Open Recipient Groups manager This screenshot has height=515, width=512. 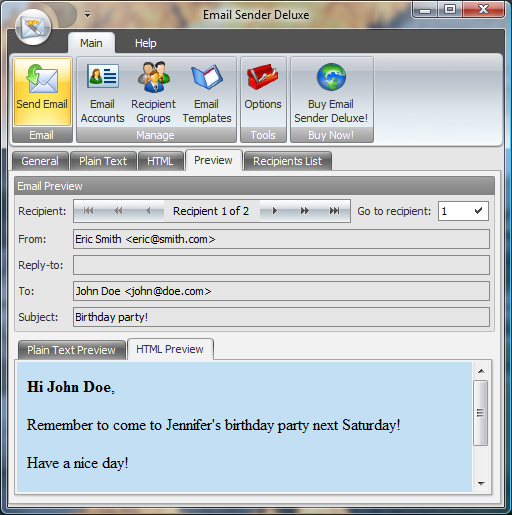tap(153, 92)
